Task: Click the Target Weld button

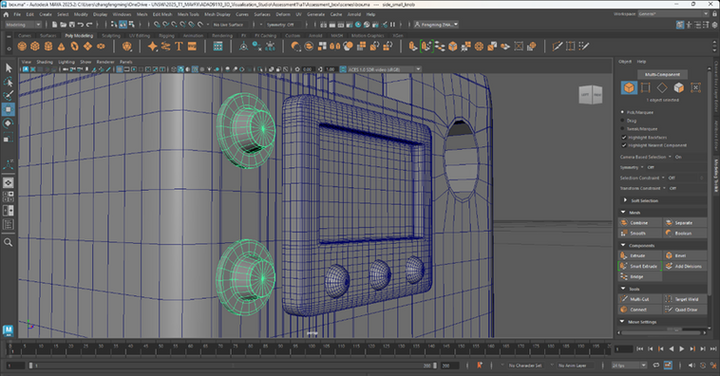Action: 685,299
